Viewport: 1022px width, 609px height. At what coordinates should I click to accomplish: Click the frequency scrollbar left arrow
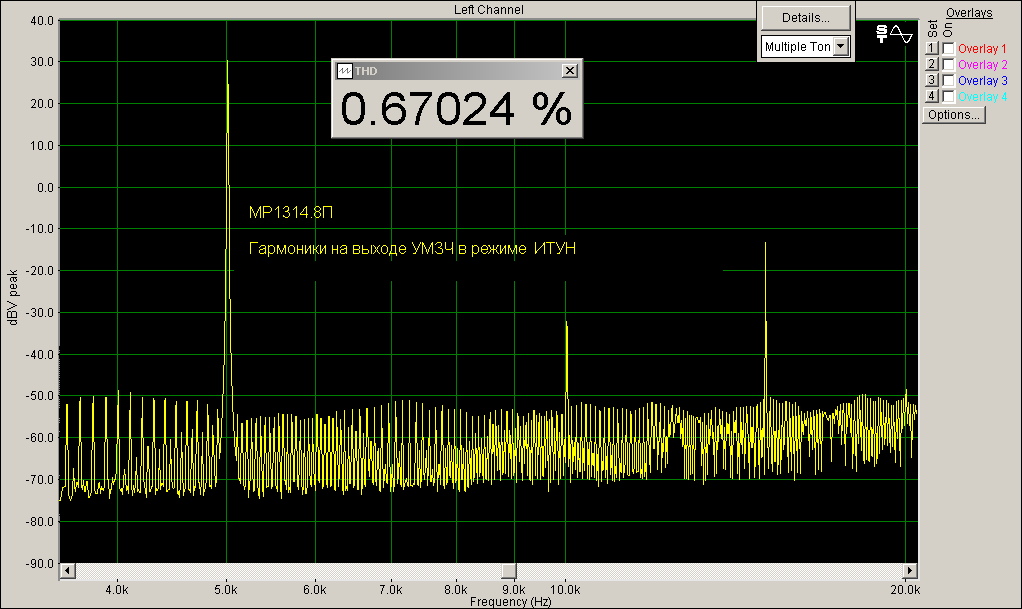pyautogui.click(x=67, y=570)
